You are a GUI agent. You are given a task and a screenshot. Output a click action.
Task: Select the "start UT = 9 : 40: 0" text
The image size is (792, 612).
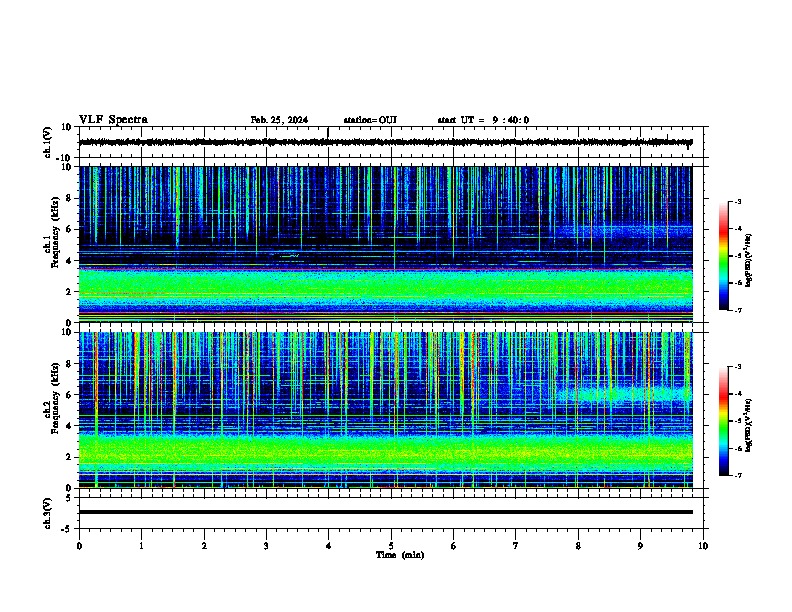click(x=483, y=120)
